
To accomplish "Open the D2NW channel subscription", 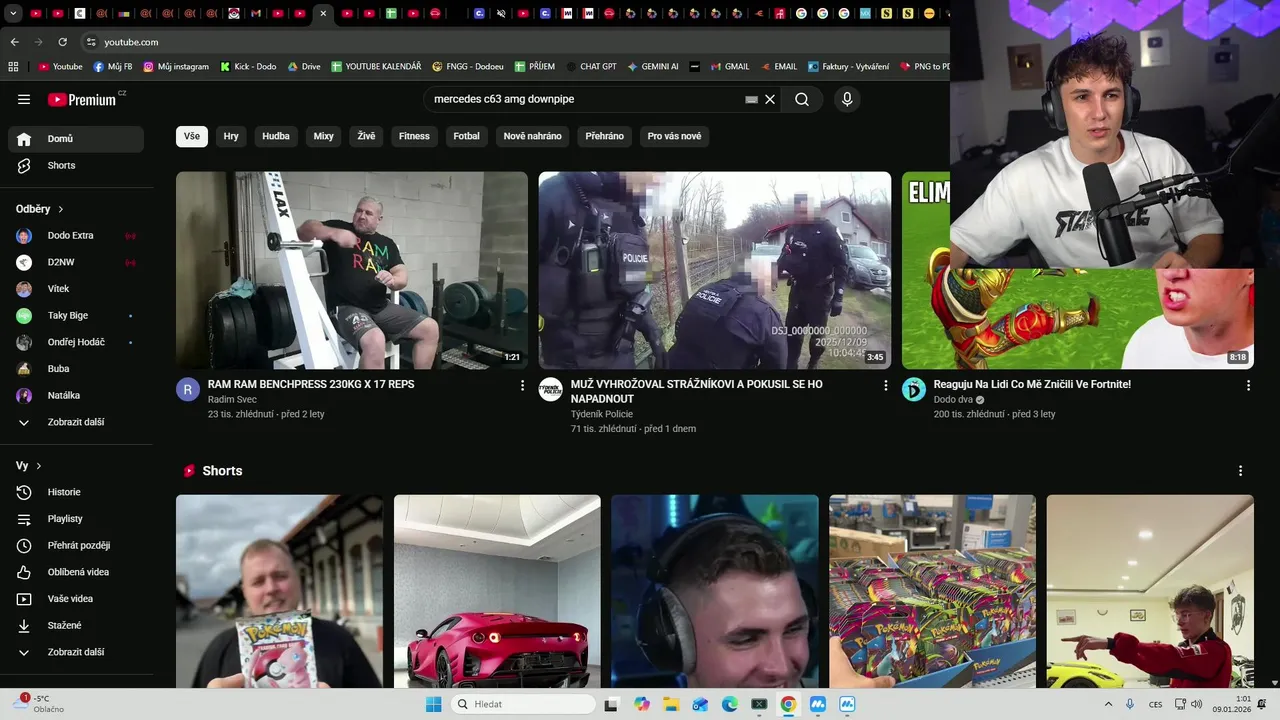I will click(76, 262).
